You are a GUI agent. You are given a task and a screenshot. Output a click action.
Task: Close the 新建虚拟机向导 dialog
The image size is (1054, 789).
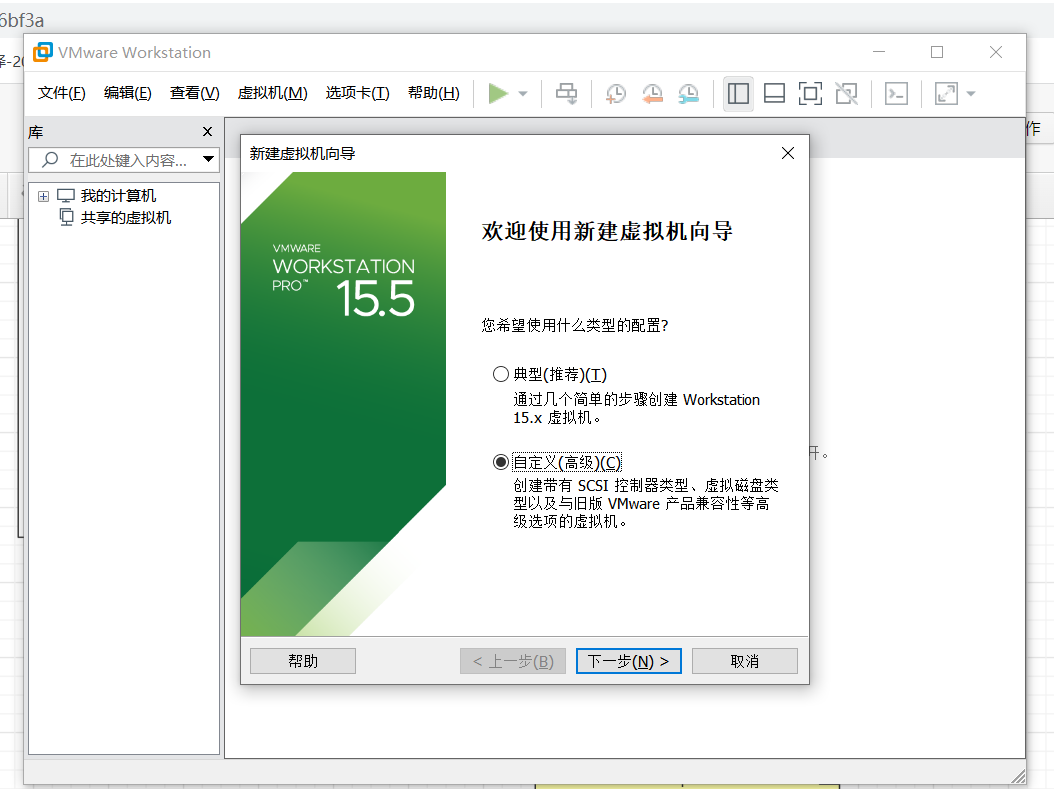click(x=788, y=153)
